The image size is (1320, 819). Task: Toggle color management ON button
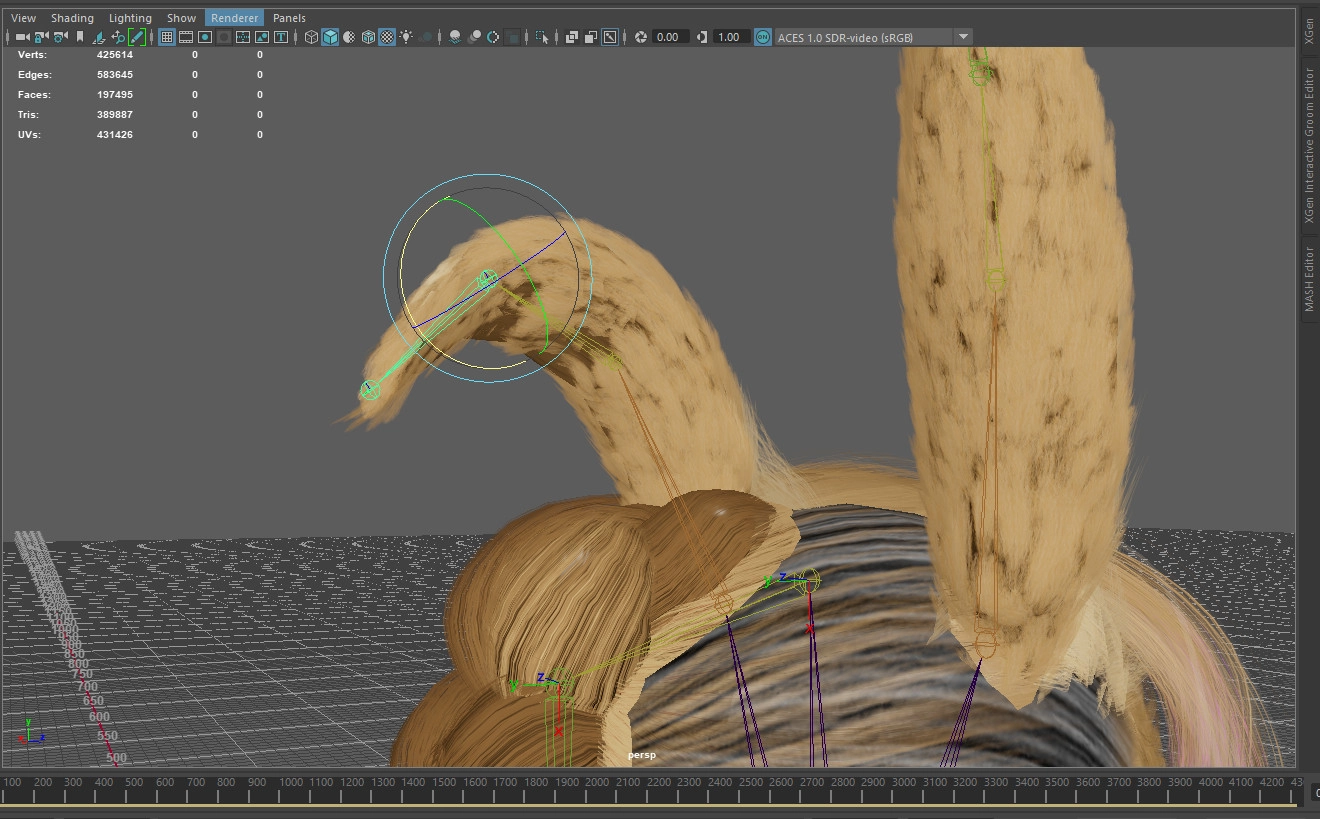763,37
